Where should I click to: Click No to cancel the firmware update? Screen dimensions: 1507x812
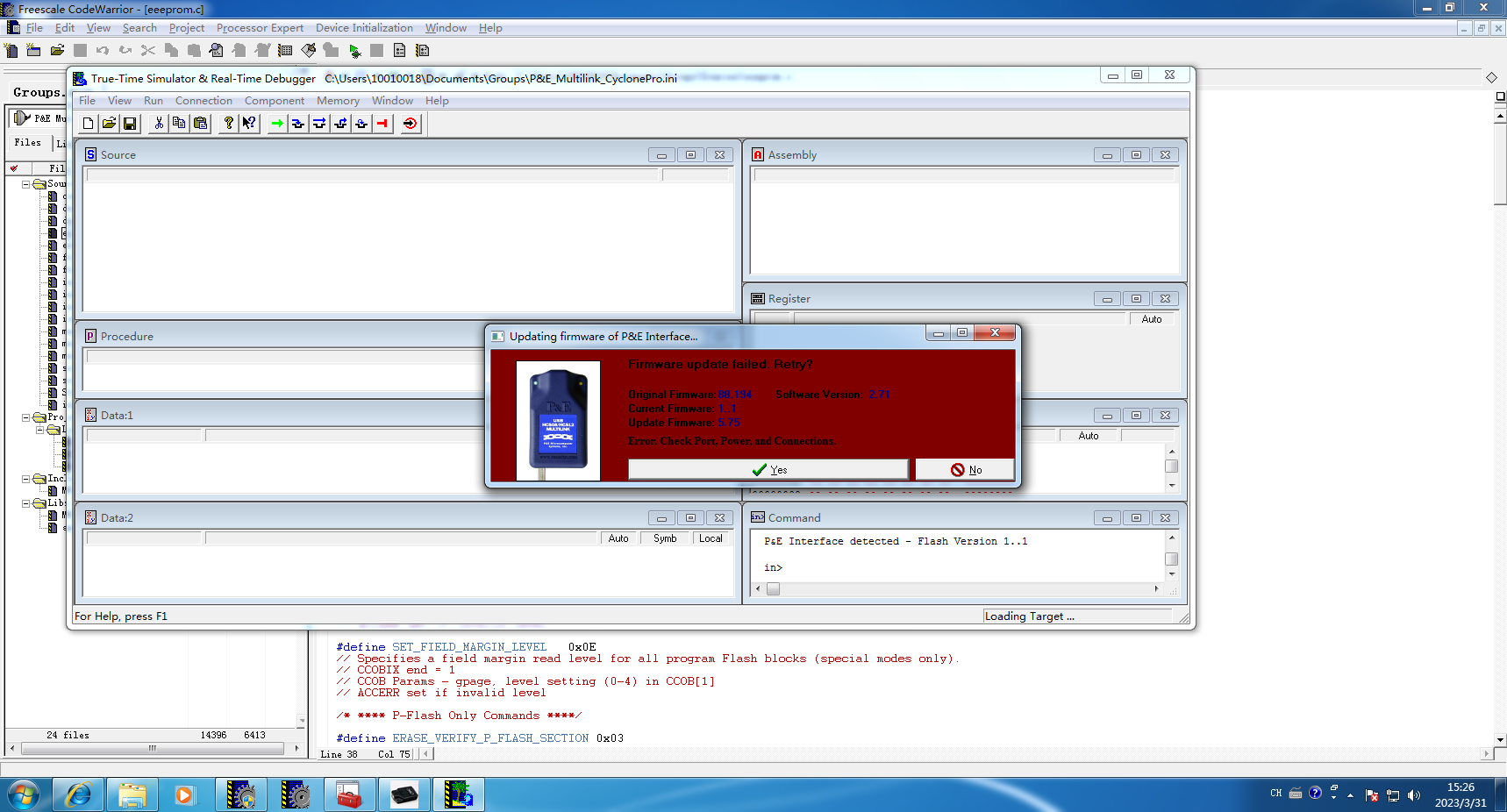pos(965,469)
